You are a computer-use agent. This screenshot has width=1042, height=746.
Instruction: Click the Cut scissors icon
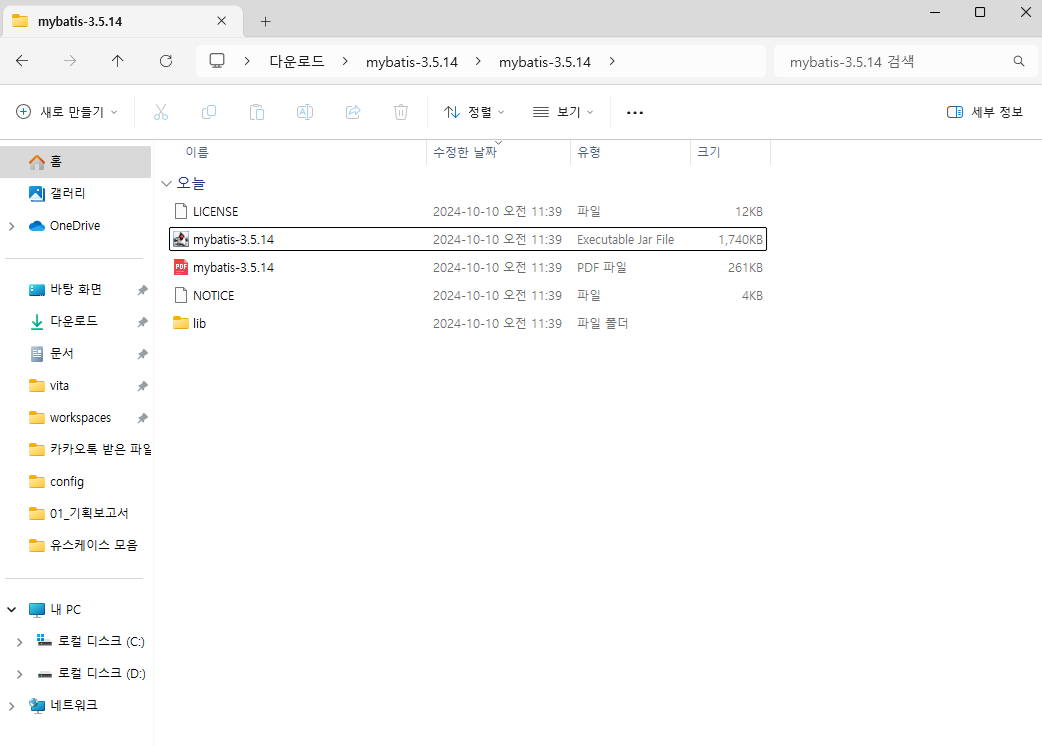(161, 112)
